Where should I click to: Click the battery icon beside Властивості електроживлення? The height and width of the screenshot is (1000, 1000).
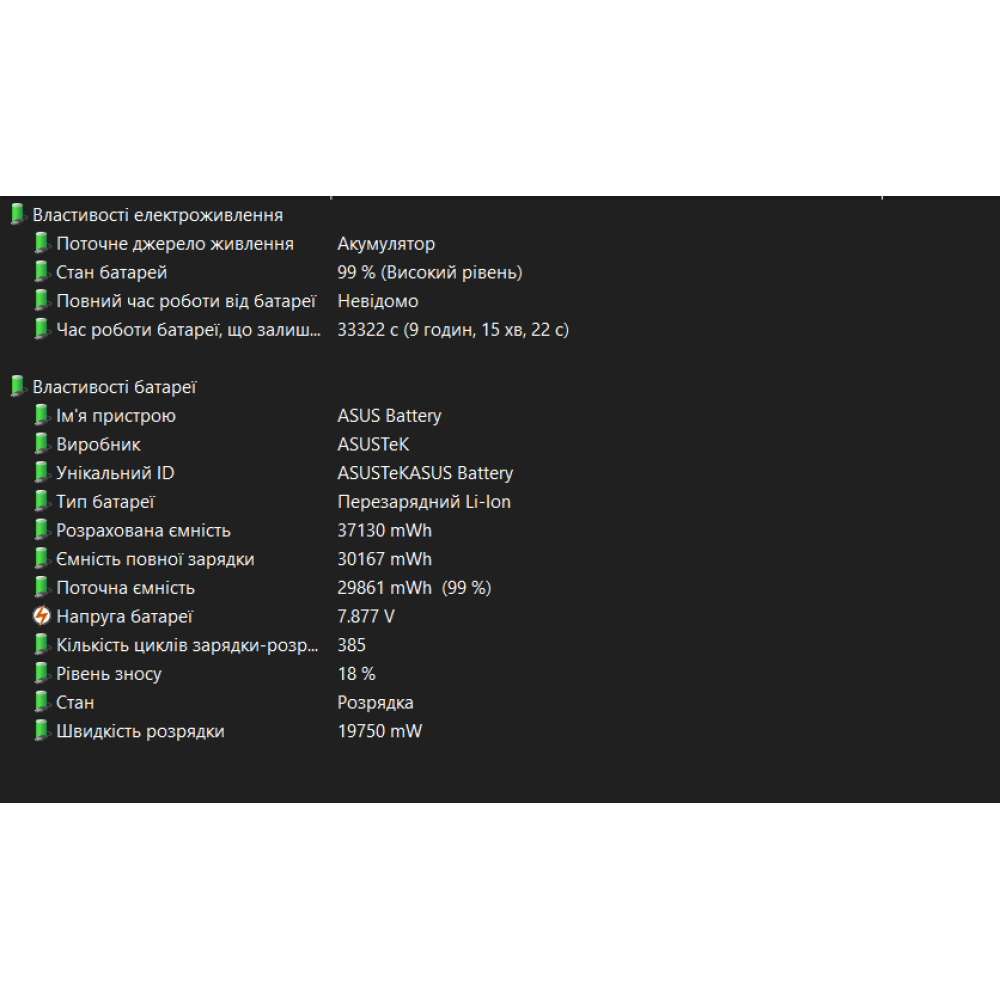click(17, 215)
